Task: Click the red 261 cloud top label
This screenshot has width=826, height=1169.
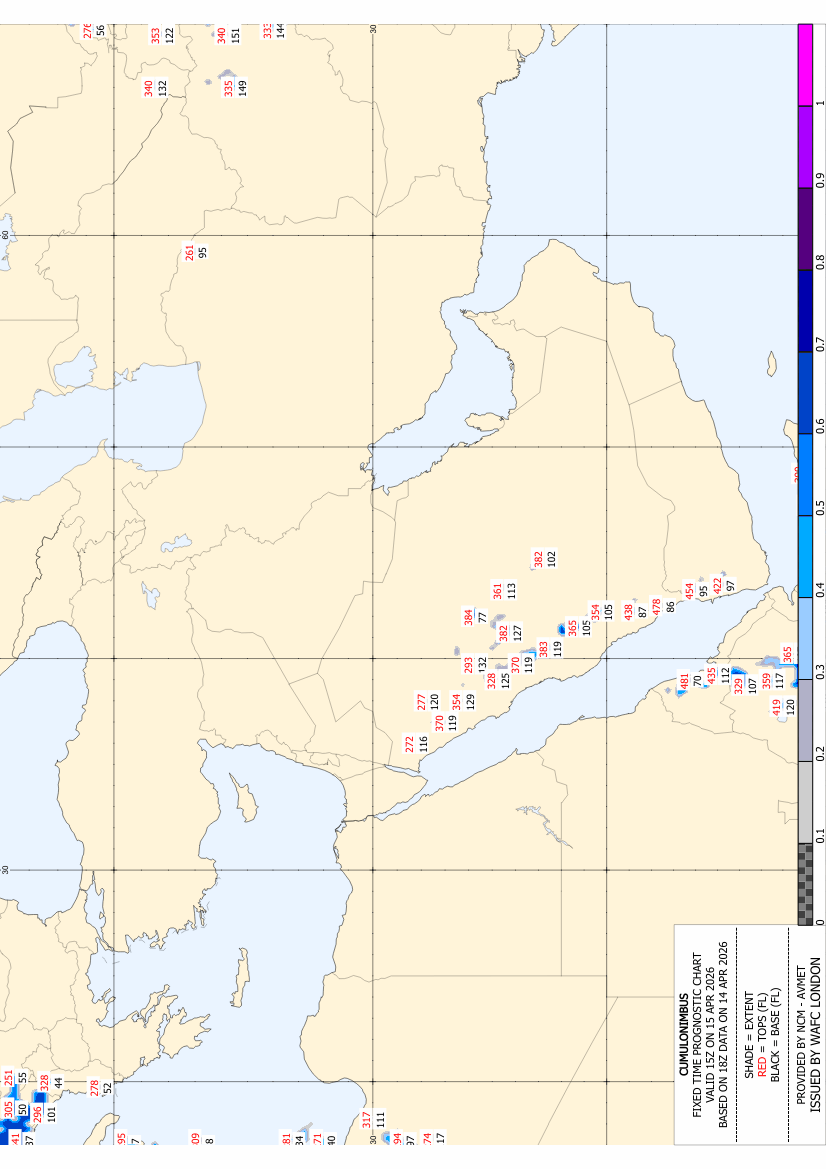Action: point(190,253)
